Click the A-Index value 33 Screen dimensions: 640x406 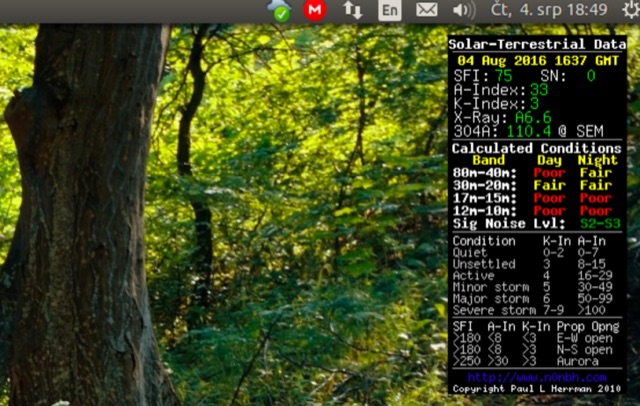(539, 89)
